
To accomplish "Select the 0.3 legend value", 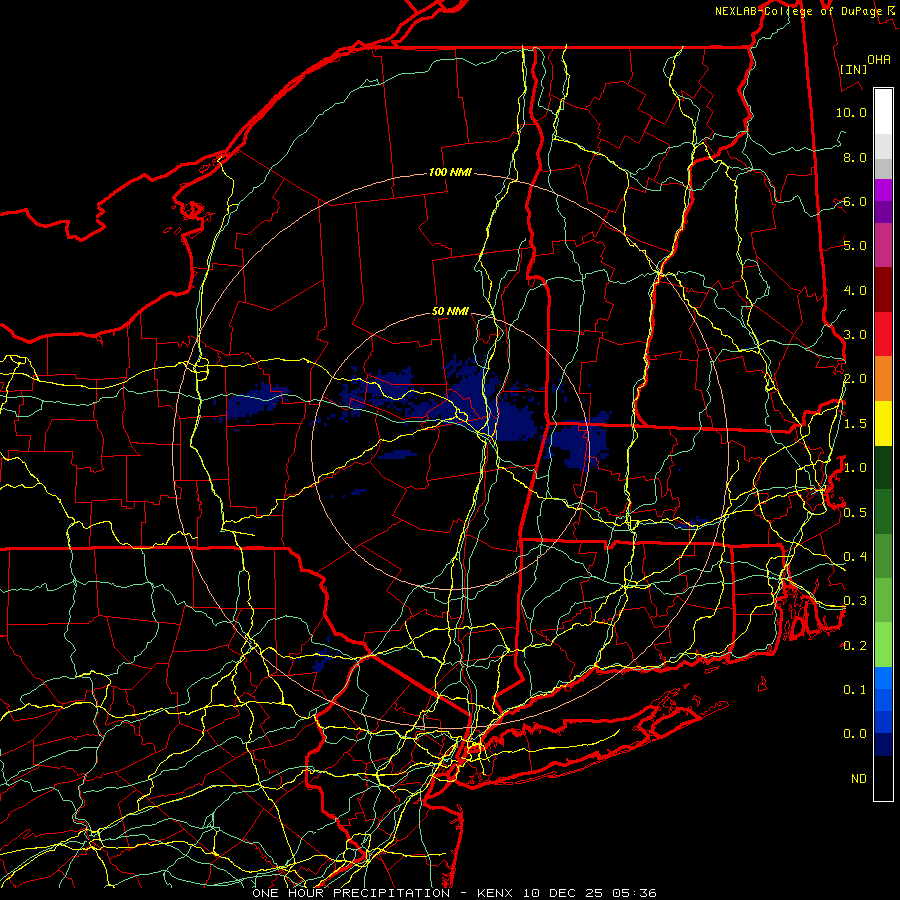I will [855, 601].
